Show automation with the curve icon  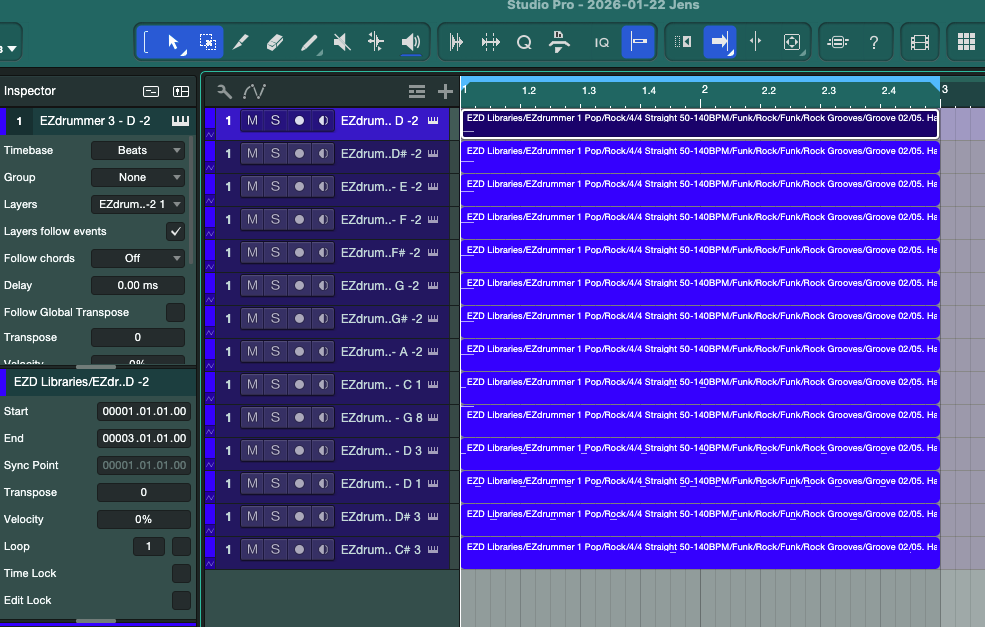[x=254, y=92]
